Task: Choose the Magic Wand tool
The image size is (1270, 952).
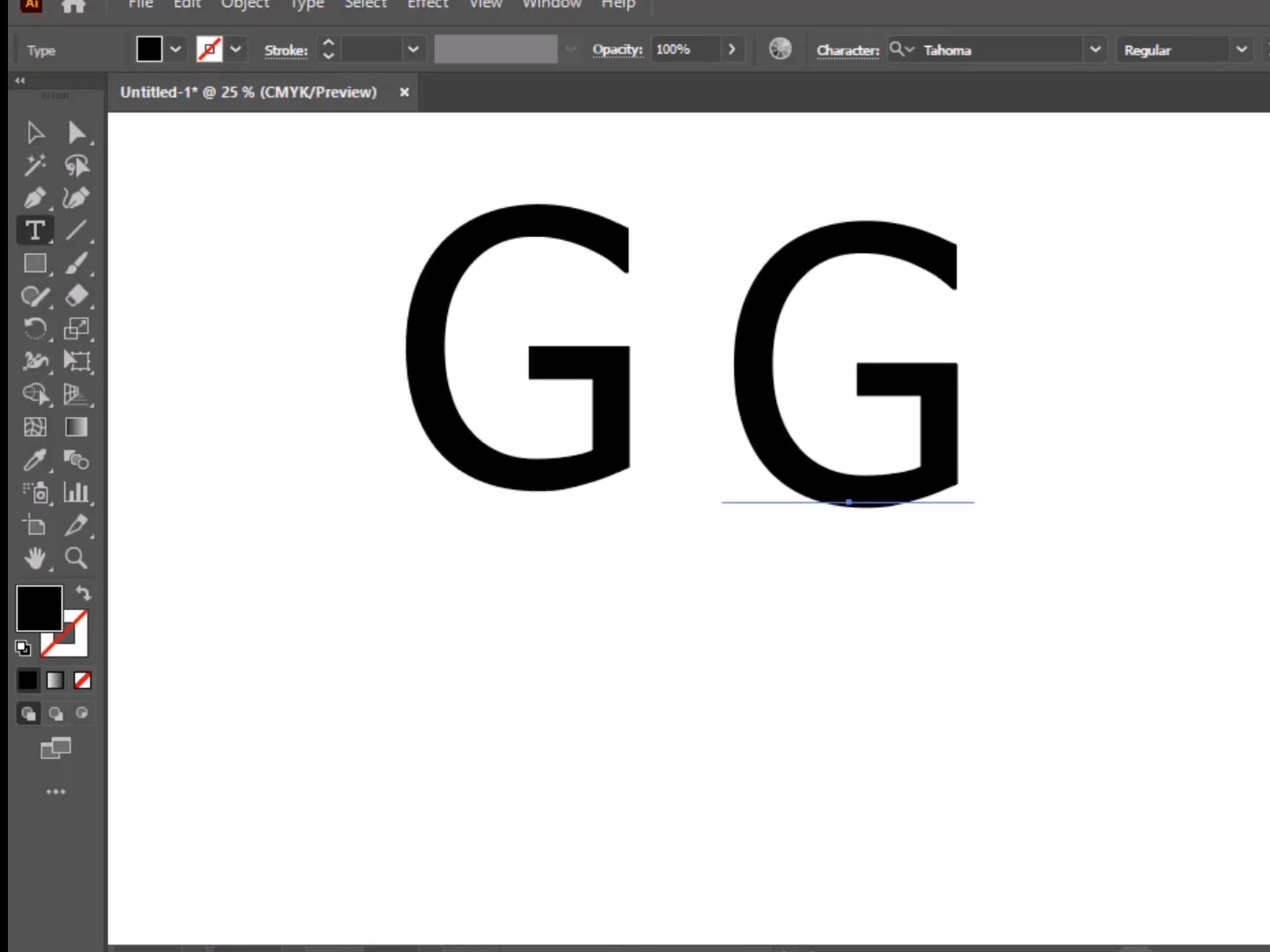Action: 35,166
